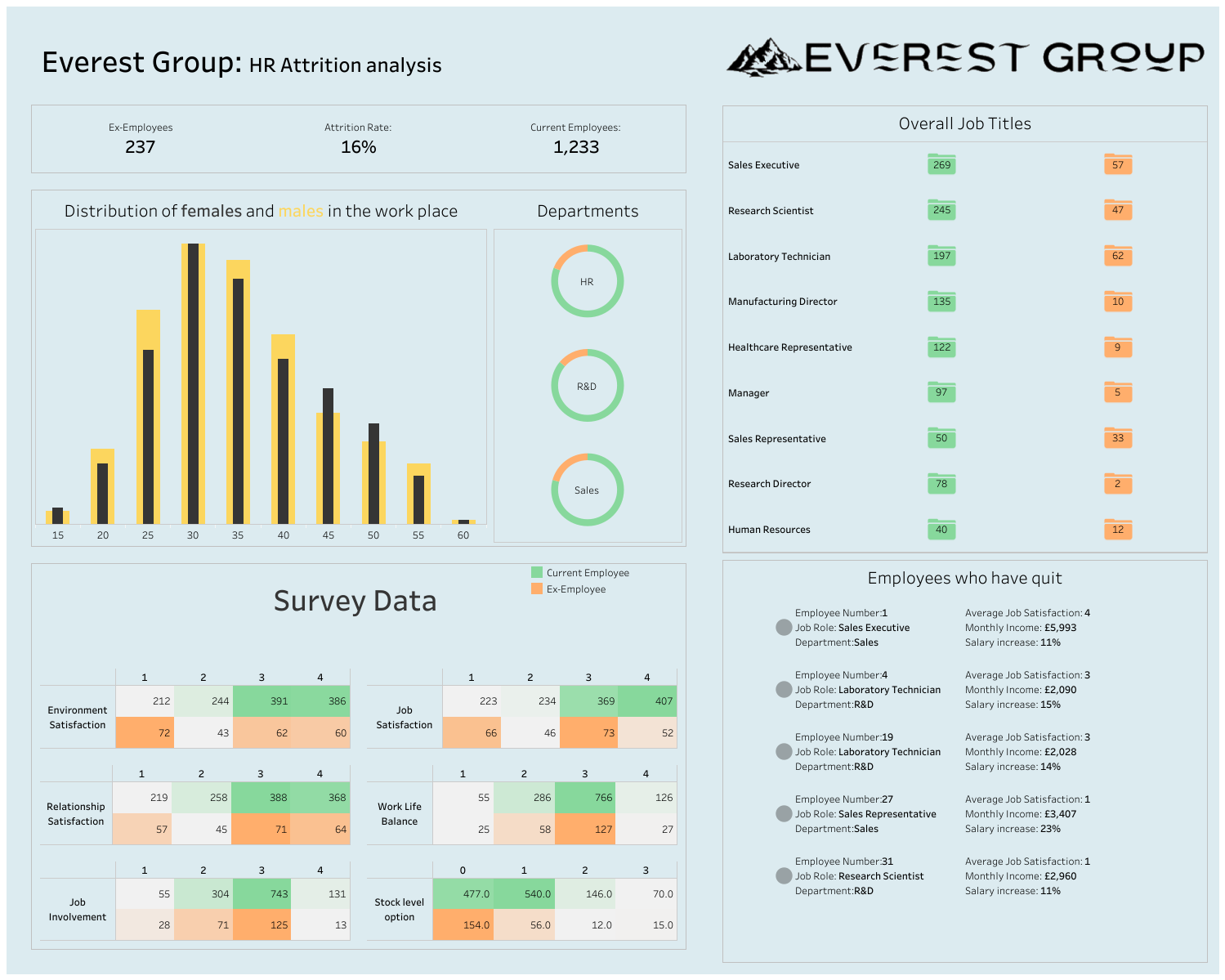Click the age 60 axis label
Screen dimensions: 1225x980
pos(463,535)
